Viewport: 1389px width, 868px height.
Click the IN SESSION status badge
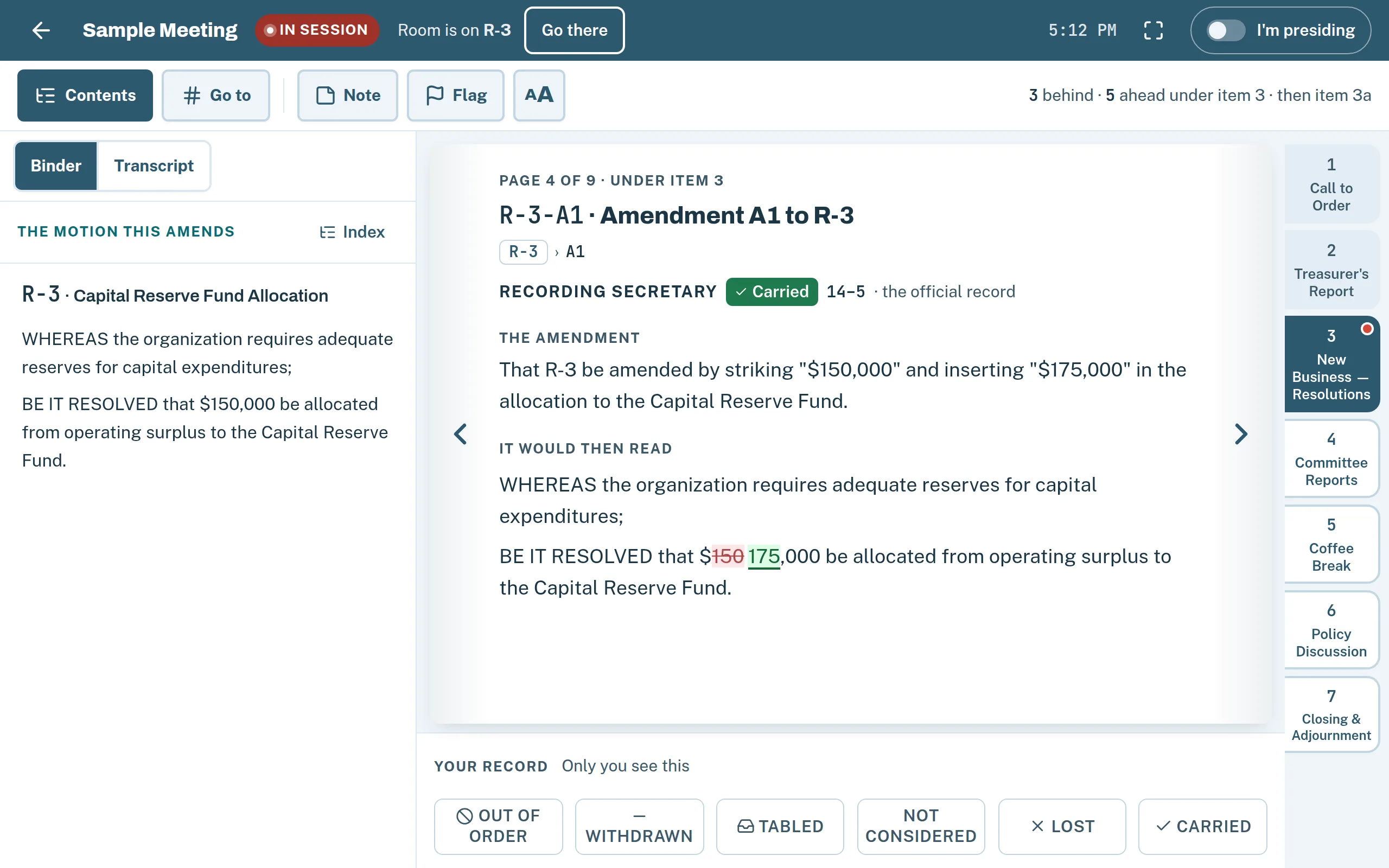coord(317,30)
